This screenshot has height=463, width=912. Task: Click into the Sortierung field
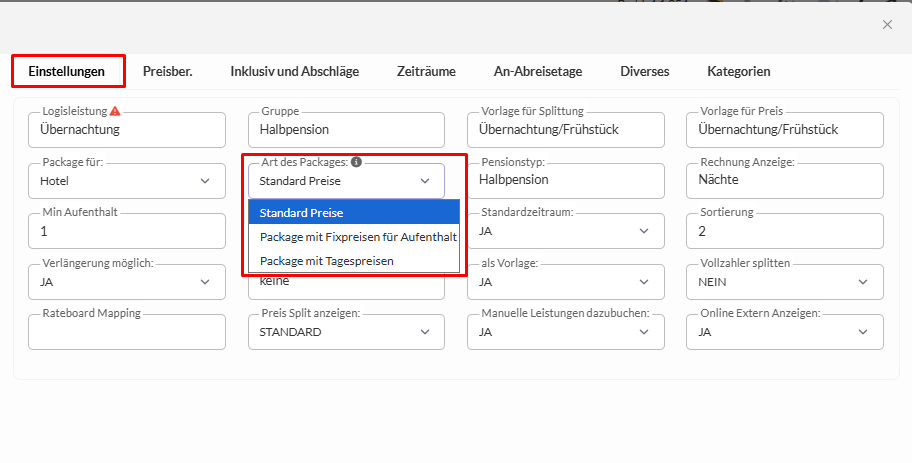785,231
